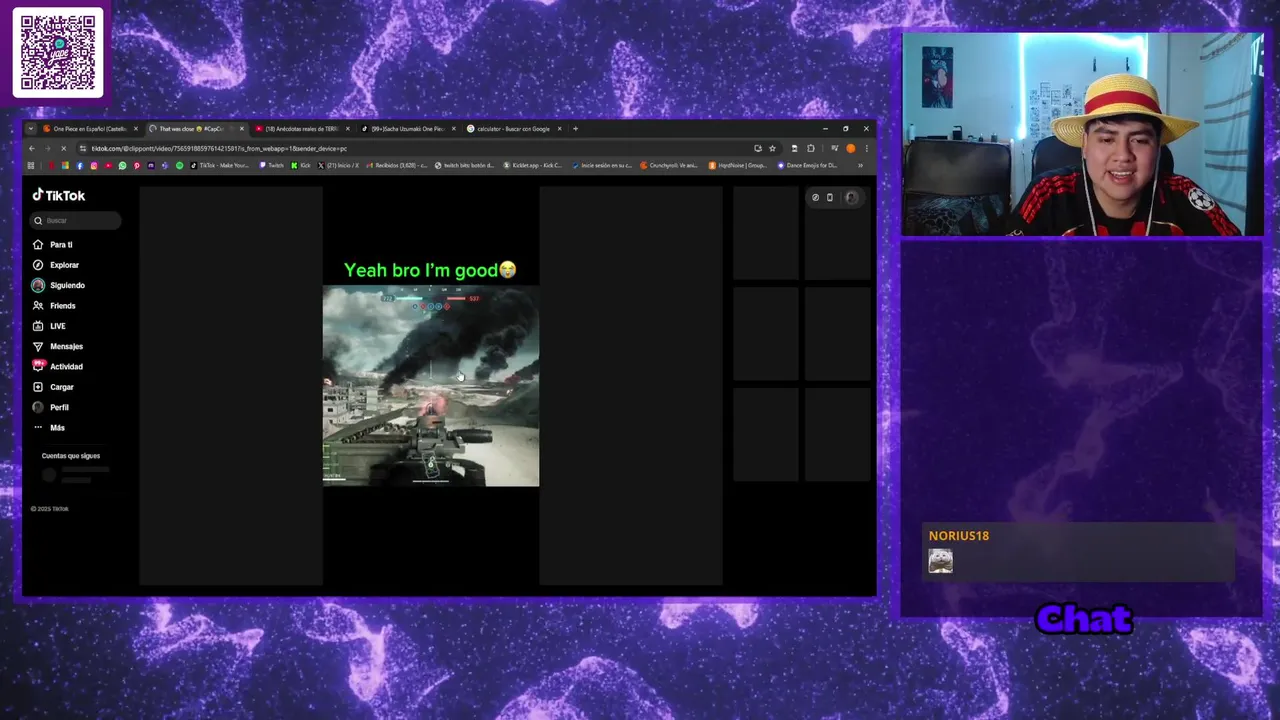Open the Pinterest bookmark icon

137,165
